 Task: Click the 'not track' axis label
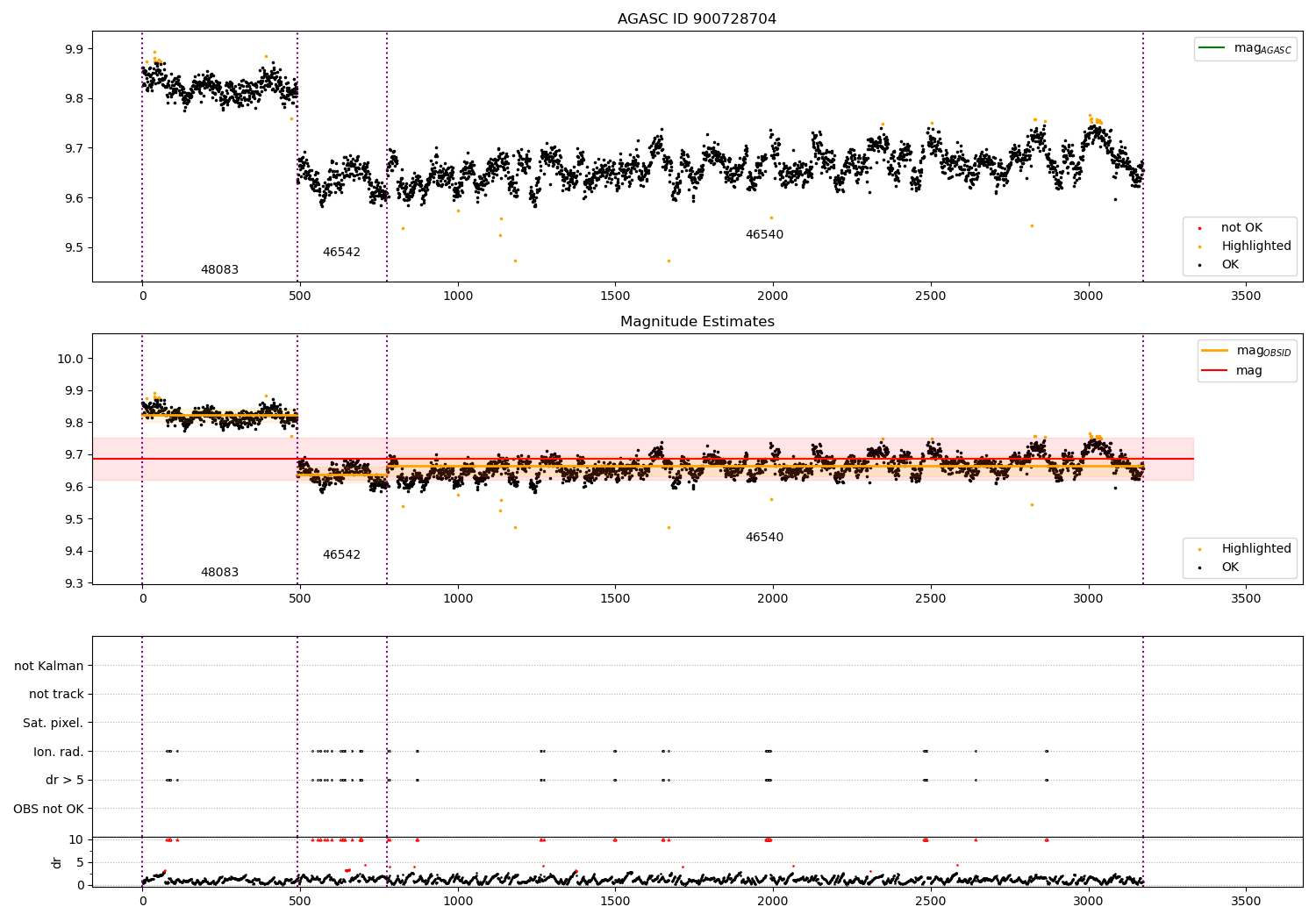point(56,695)
